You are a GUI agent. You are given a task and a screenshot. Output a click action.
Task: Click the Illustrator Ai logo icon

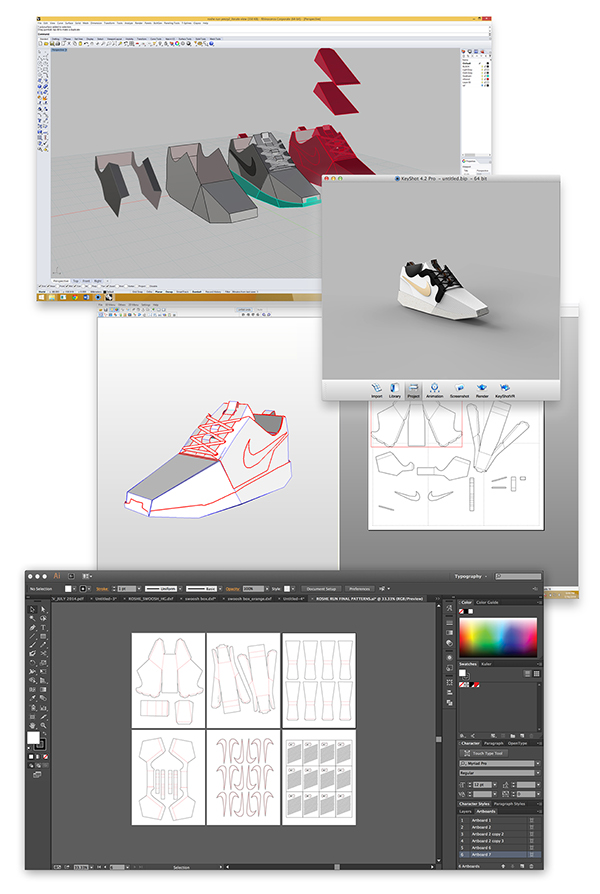click(58, 576)
